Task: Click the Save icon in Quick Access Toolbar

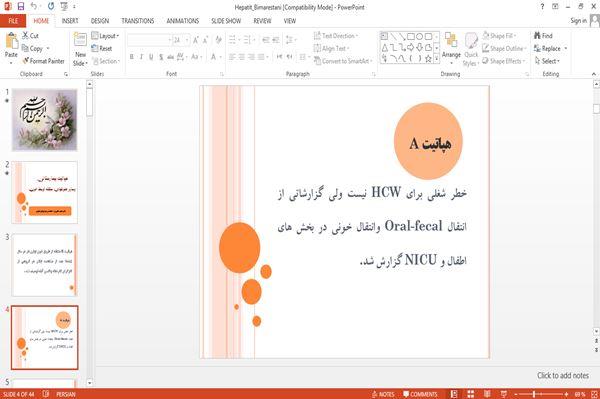Action: click(x=21, y=7)
